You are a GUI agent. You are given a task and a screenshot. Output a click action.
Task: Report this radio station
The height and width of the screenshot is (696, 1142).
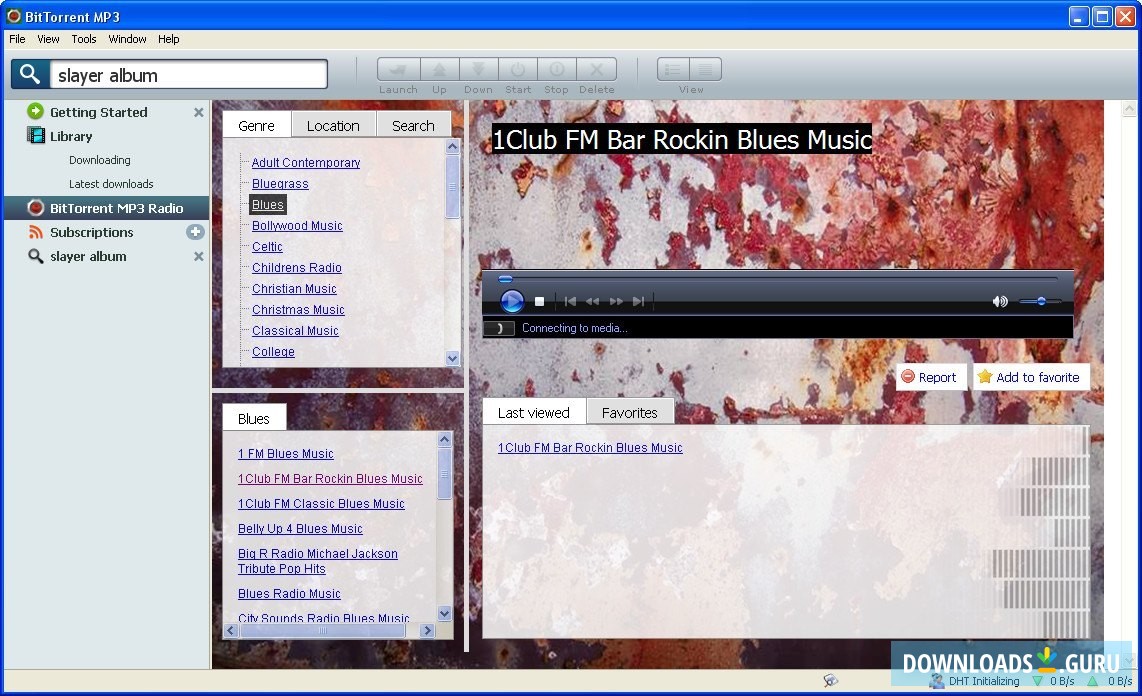930,377
